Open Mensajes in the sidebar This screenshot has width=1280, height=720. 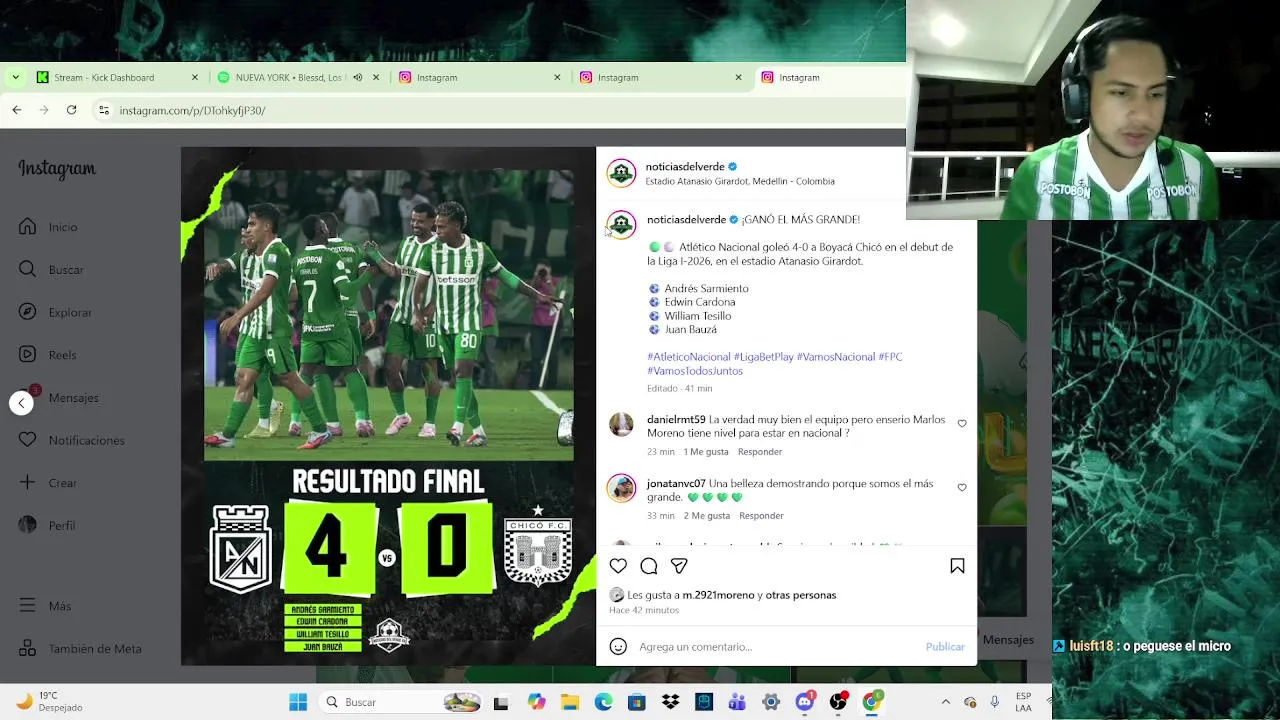[58, 398]
